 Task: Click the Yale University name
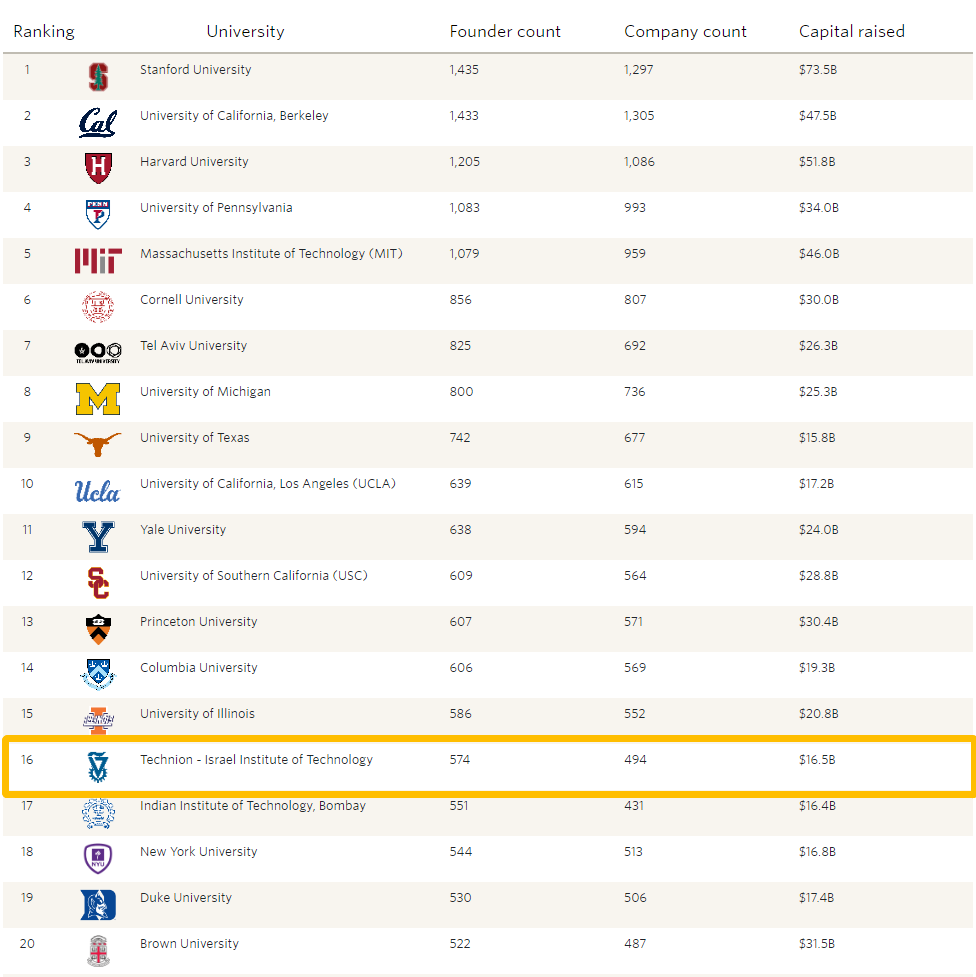coord(183,530)
